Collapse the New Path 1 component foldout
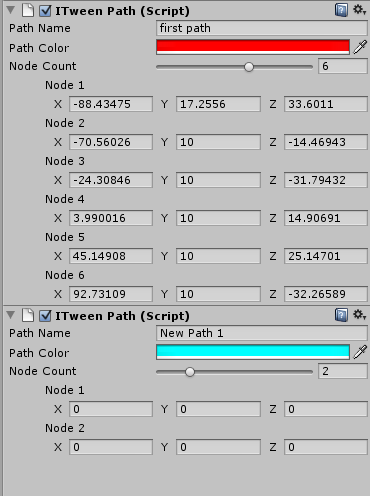 (x=11, y=315)
